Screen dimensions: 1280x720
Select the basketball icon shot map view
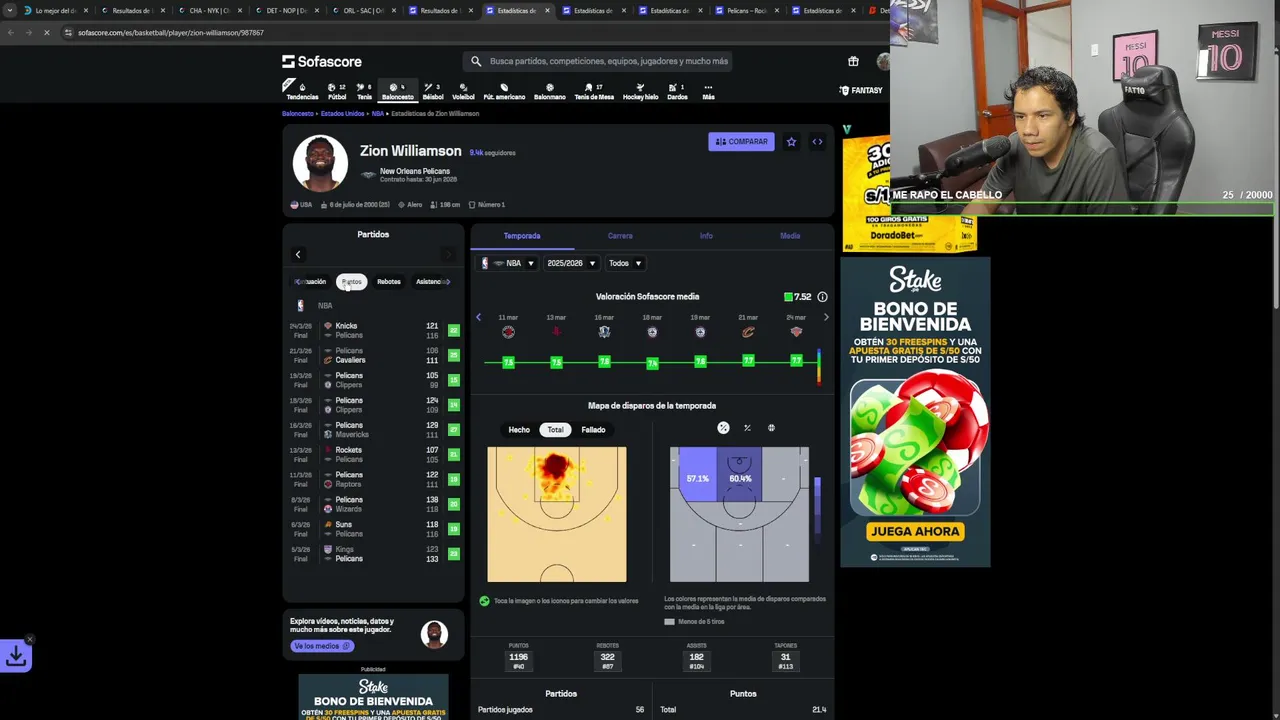(x=771, y=428)
